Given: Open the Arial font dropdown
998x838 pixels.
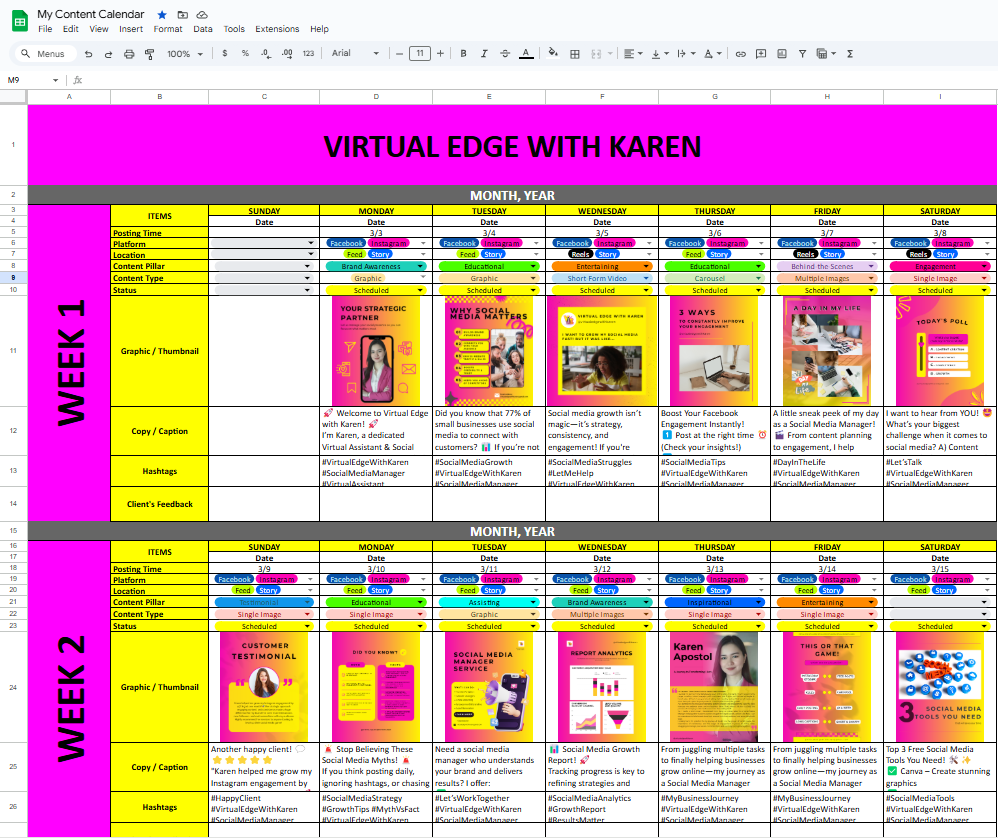Looking at the screenshot, I should 355,53.
